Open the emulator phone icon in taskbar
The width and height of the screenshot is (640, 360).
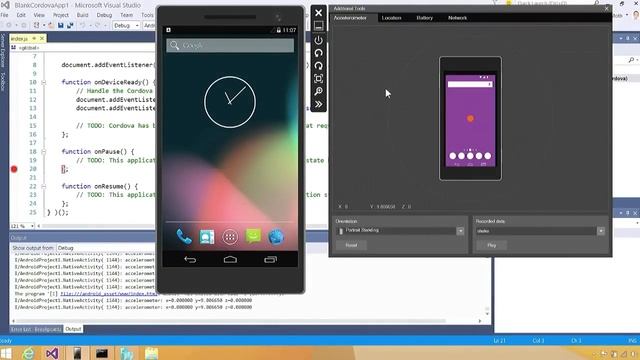click(x=77, y=353)
